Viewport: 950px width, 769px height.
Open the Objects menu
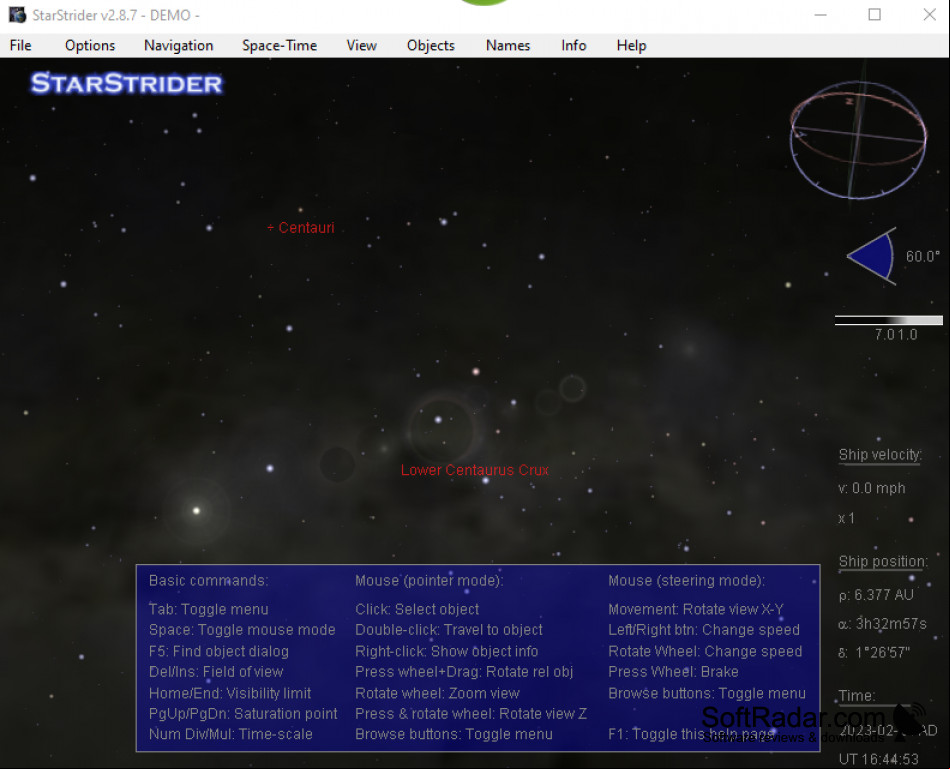431,45
